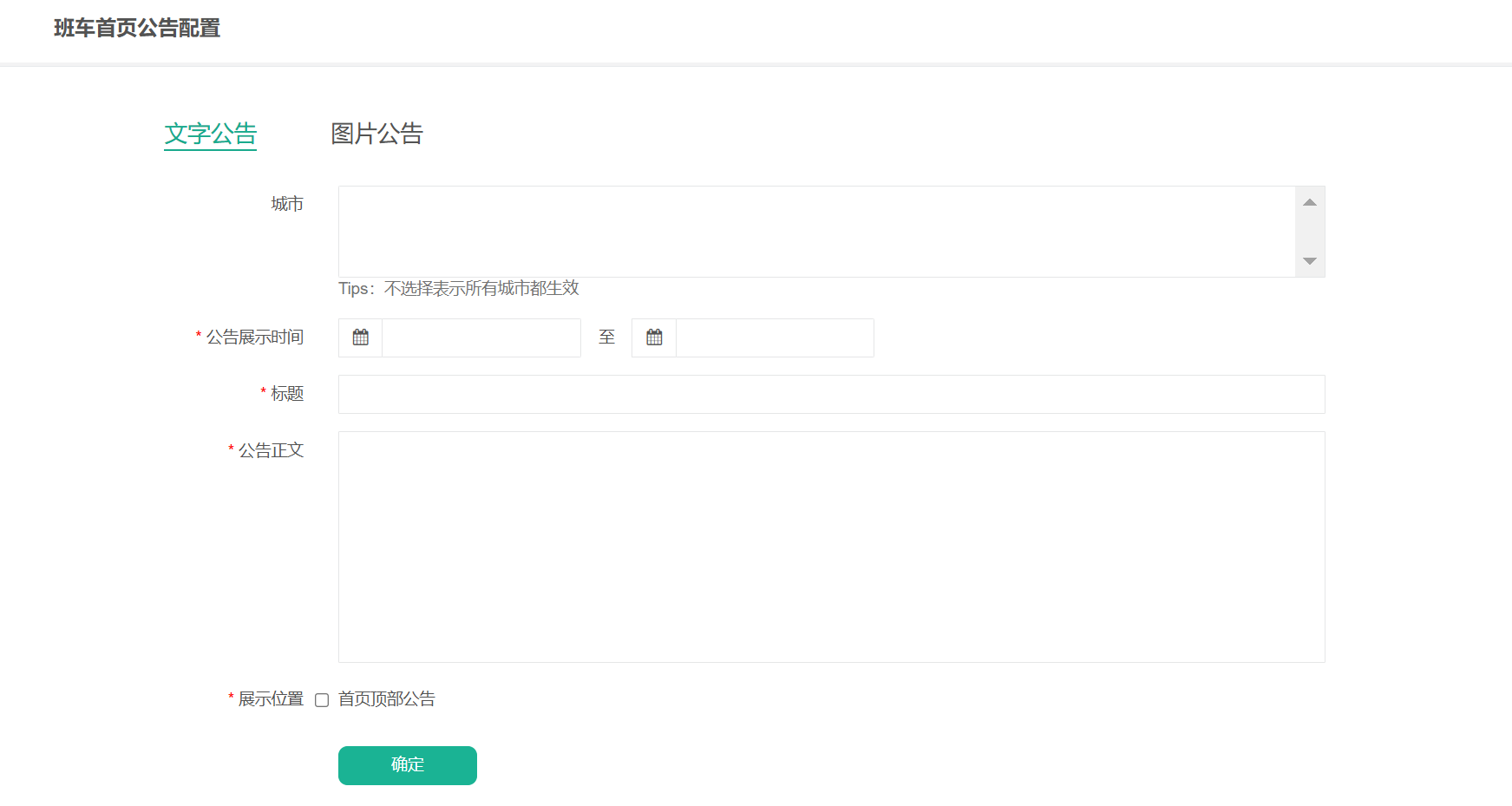This screenshot has height=806, width=1512.
Task: Click into the 标题 input field
Action: coord(830,394)
